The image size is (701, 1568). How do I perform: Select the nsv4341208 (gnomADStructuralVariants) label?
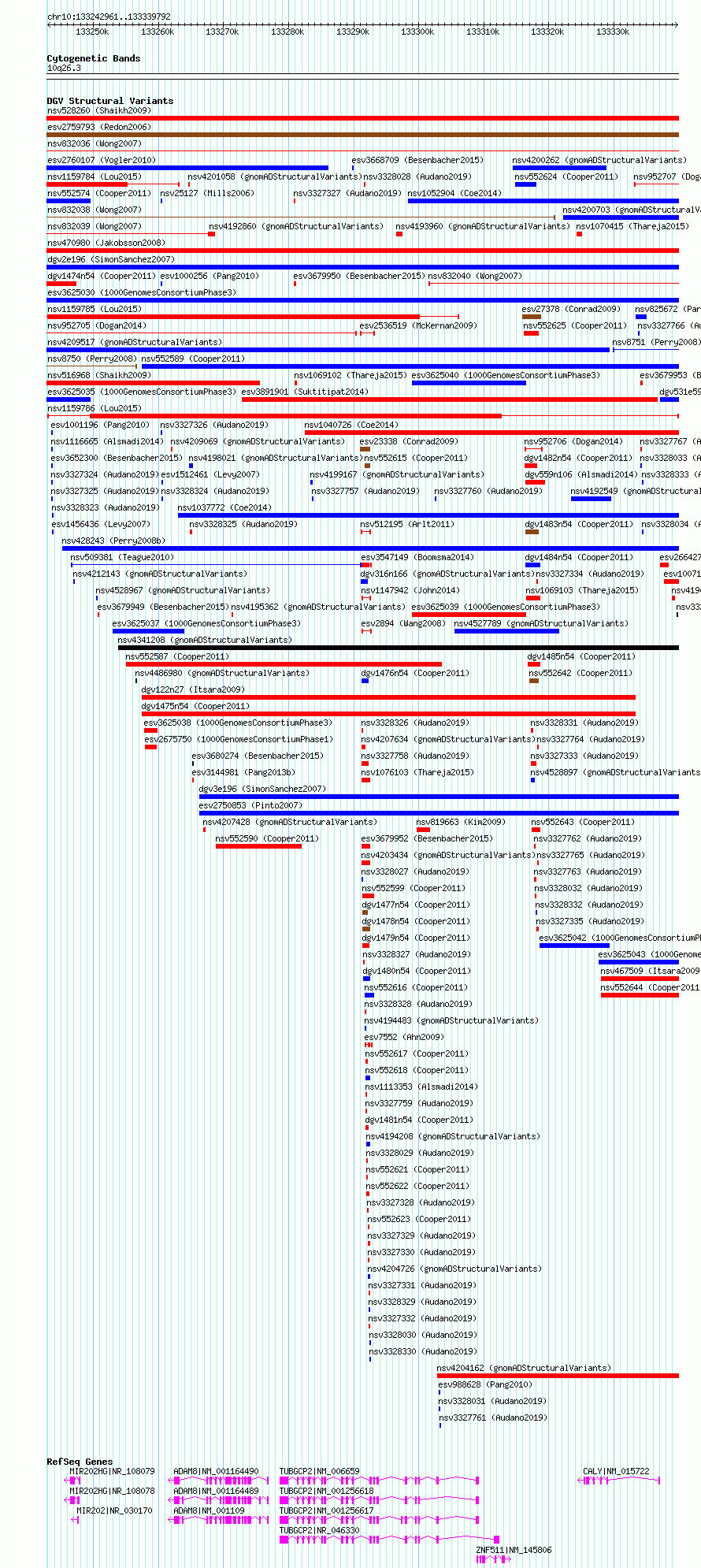coord(205,640)
